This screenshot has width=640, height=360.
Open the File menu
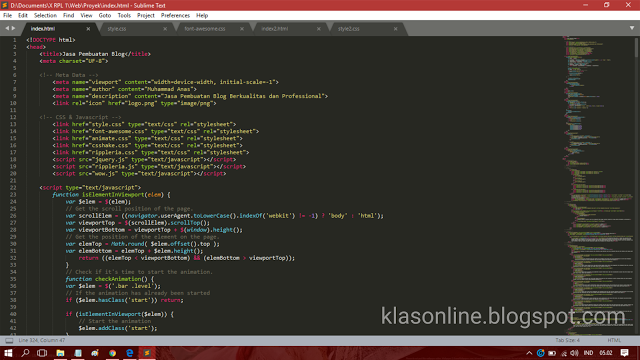tap(7, 16)
